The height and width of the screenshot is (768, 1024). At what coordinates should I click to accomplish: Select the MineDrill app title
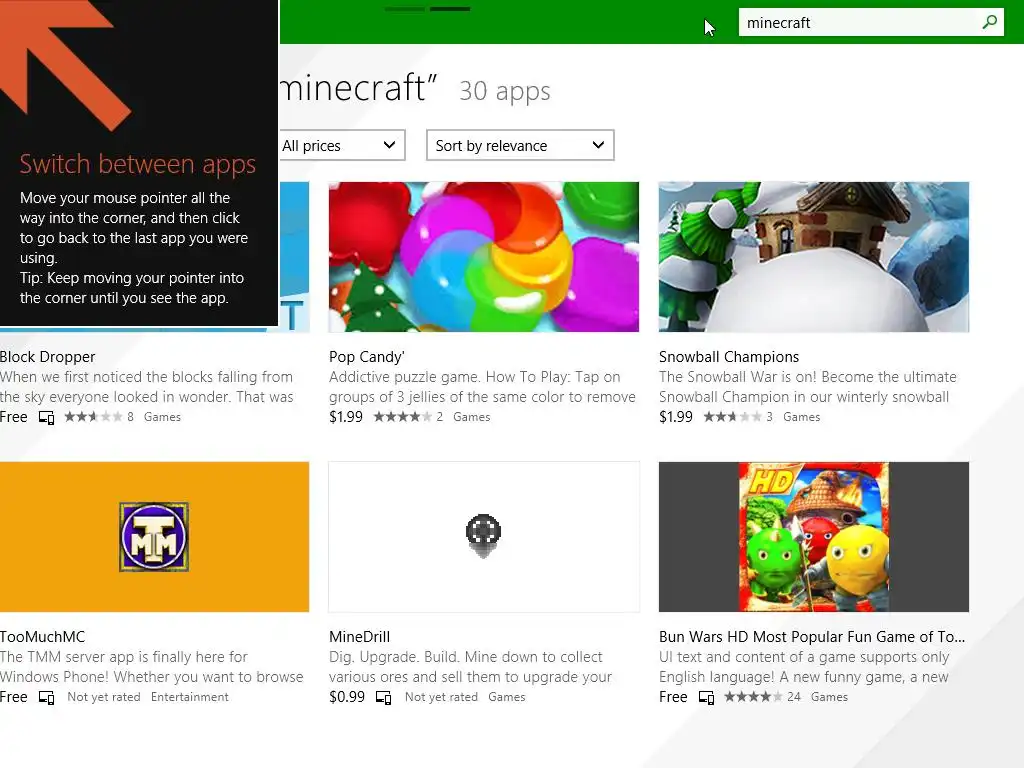pyautogui.click(x=359, y=637)
